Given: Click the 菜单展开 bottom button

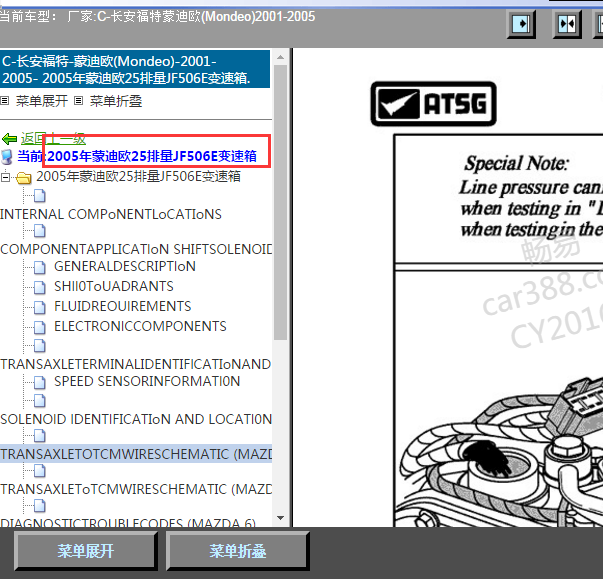Looking at the screenshot, I should (x=86, y=551).
